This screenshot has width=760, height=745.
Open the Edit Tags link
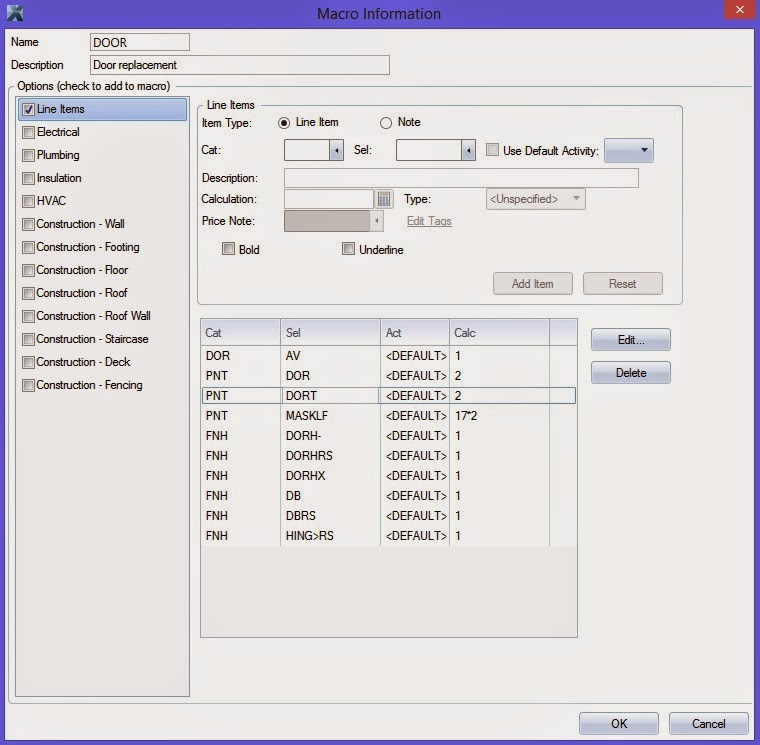pyautogui.click(x=429, y=221)
